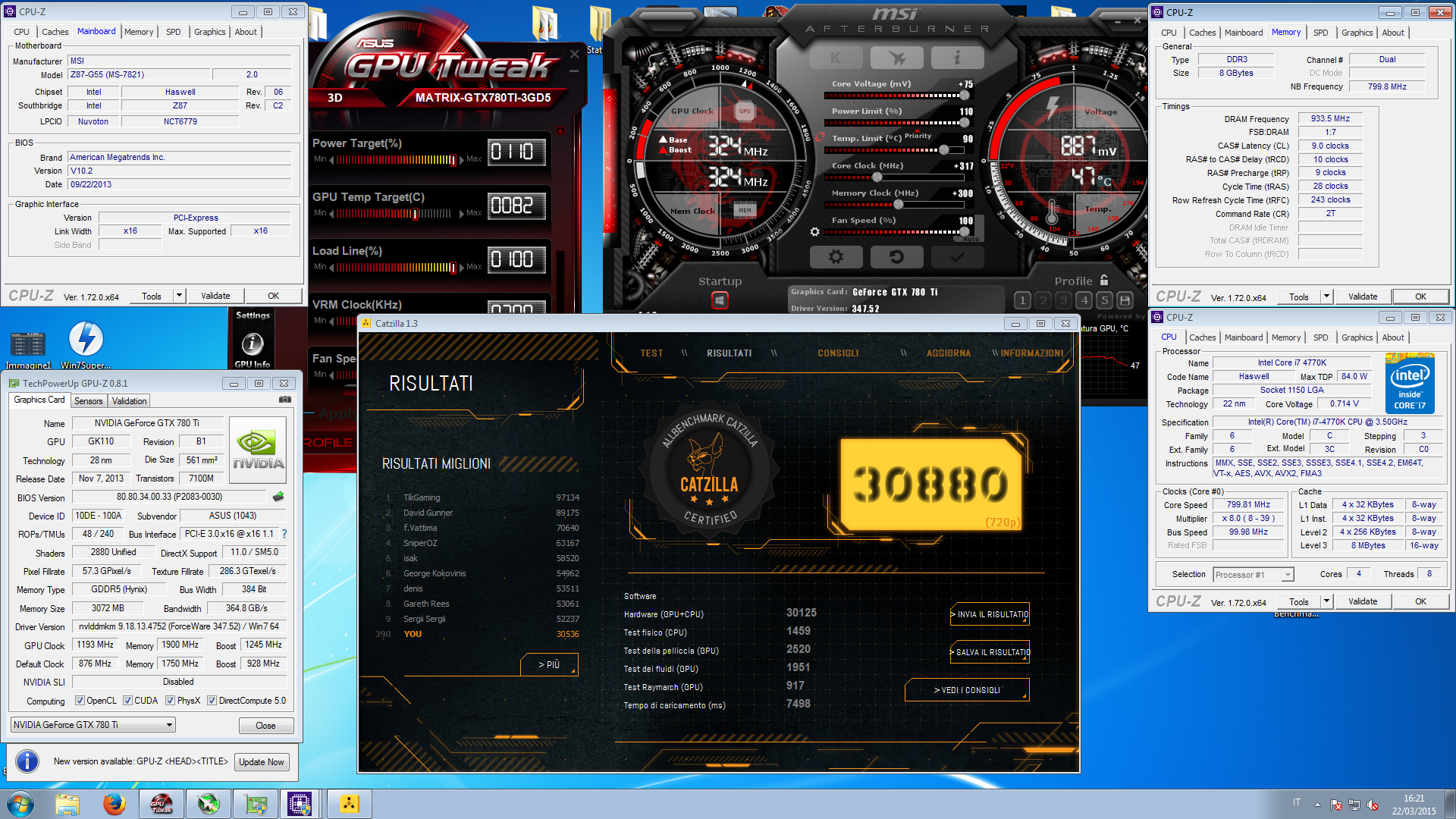The height and width of the screenshot is (819, 1456).
Task: Toggle the PhysX checkbox in GPU-Z
Action: tap(170, 701)
